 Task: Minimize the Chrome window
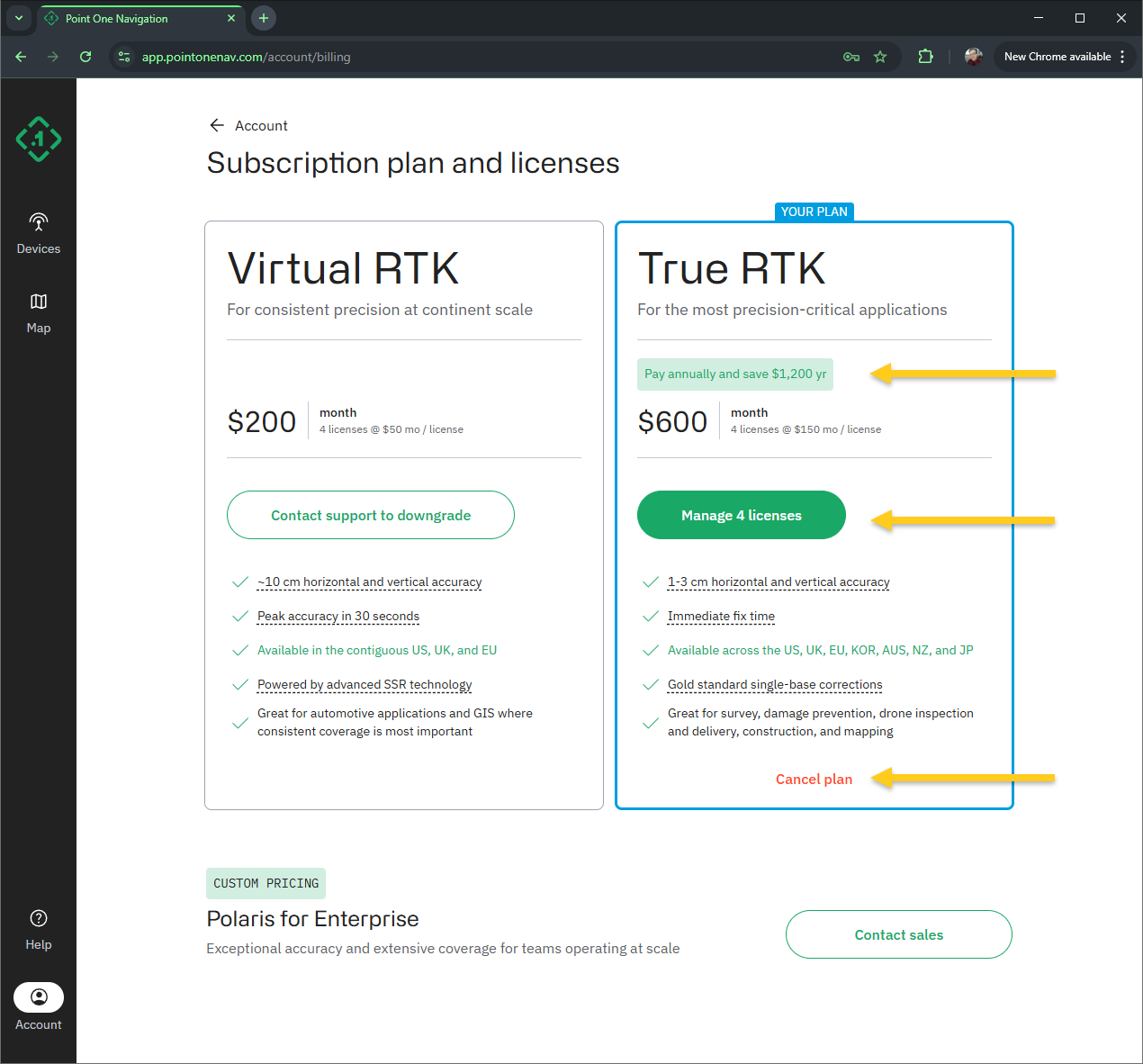click(x=1039, y=18)
